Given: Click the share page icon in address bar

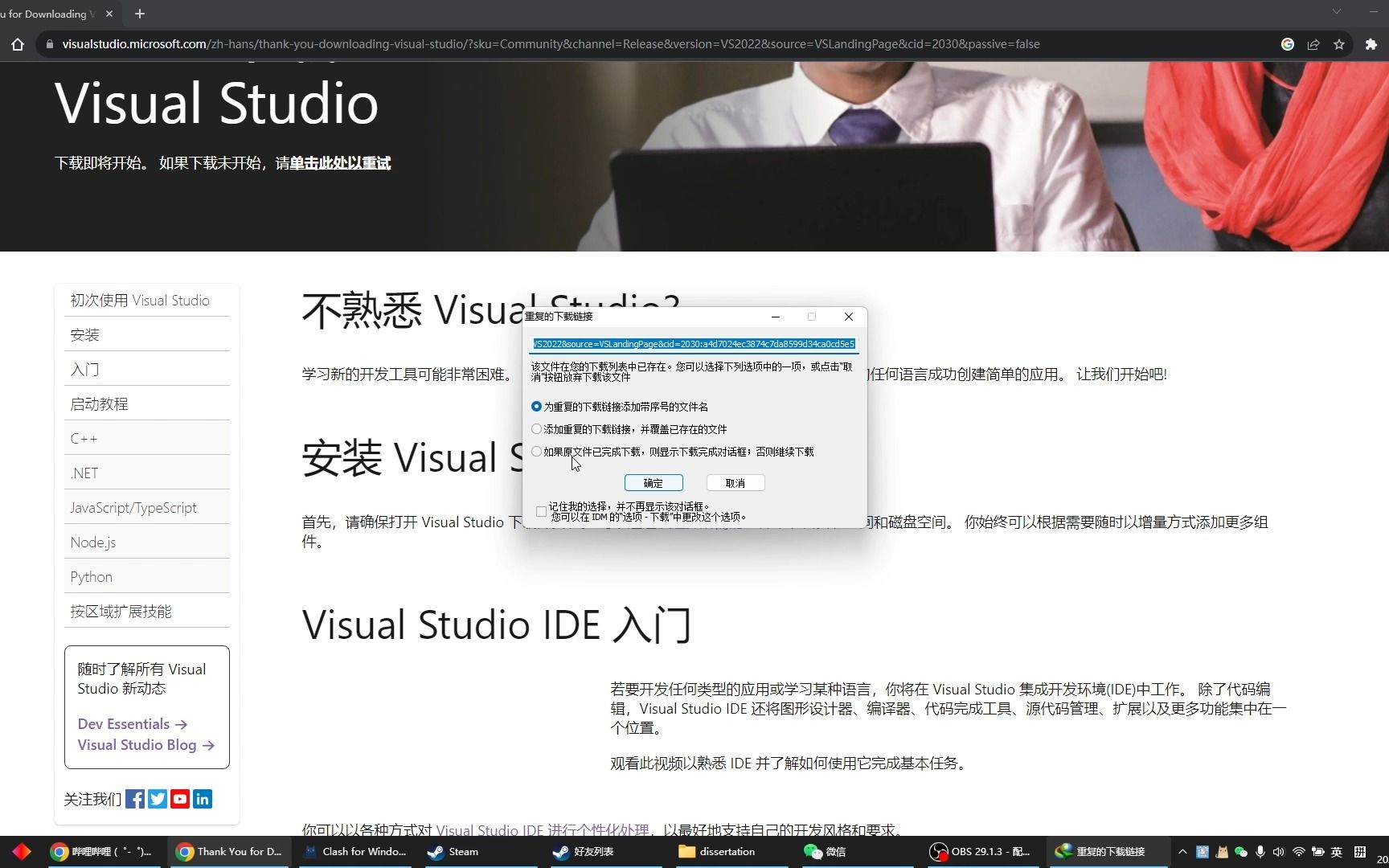Looking at the screenshot, I should (1313, 44).
